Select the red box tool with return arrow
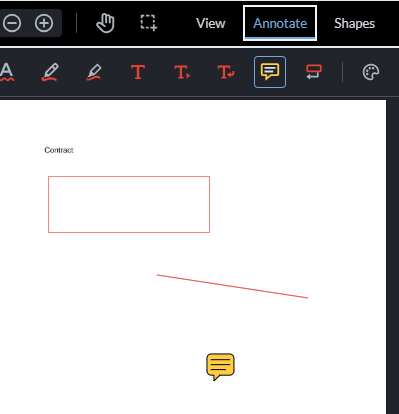The height and width of the screenshot is (414, 399). 314,72
